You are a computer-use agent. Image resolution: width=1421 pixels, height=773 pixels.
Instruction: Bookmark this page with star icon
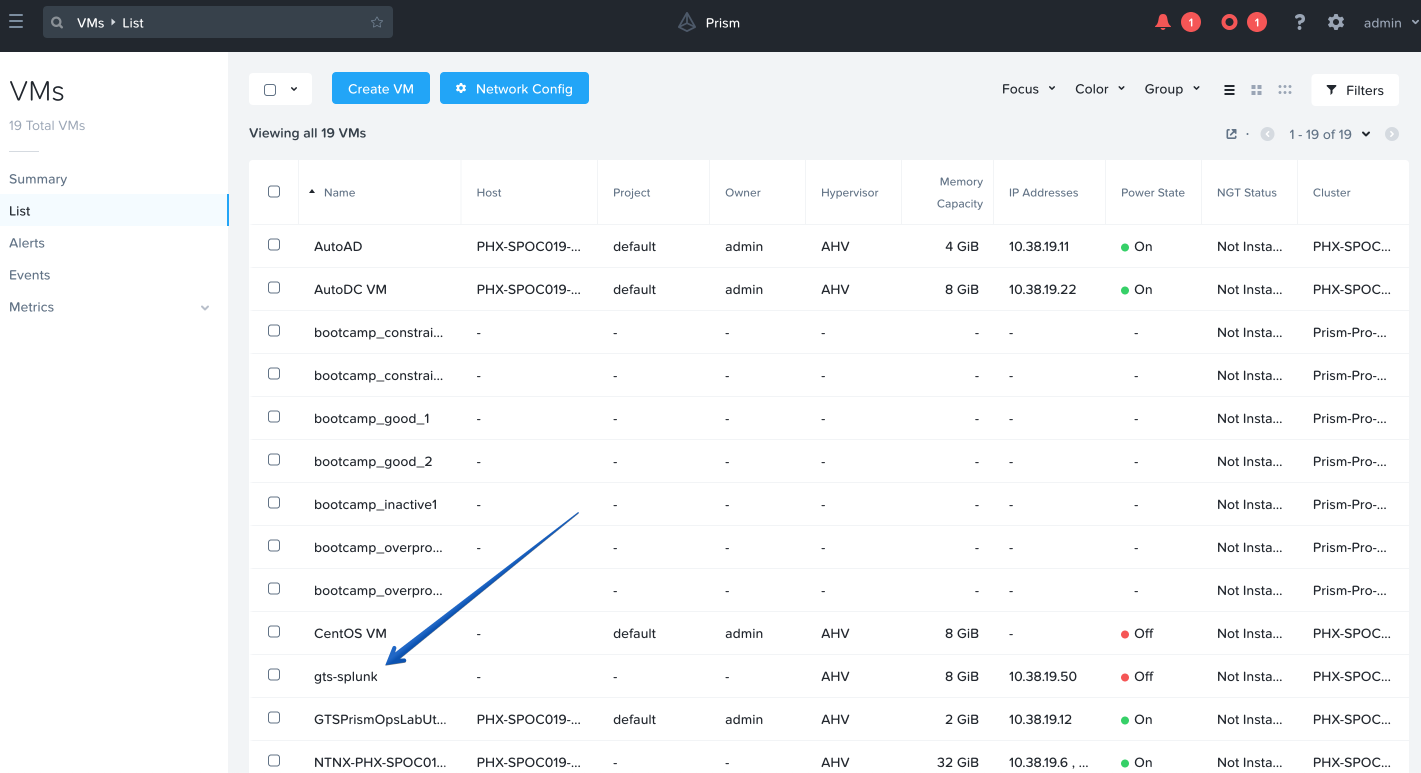377,22
